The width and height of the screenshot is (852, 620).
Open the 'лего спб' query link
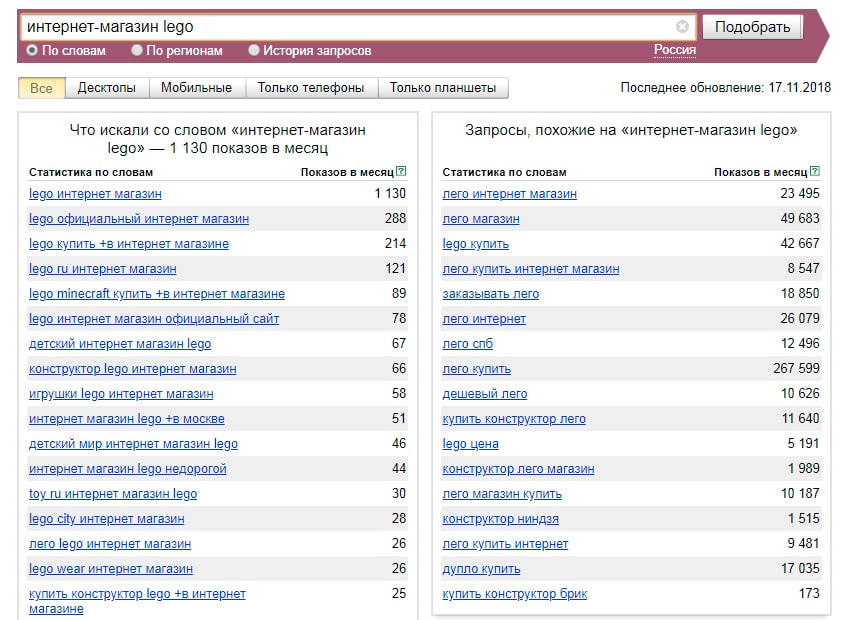[468, 344]
